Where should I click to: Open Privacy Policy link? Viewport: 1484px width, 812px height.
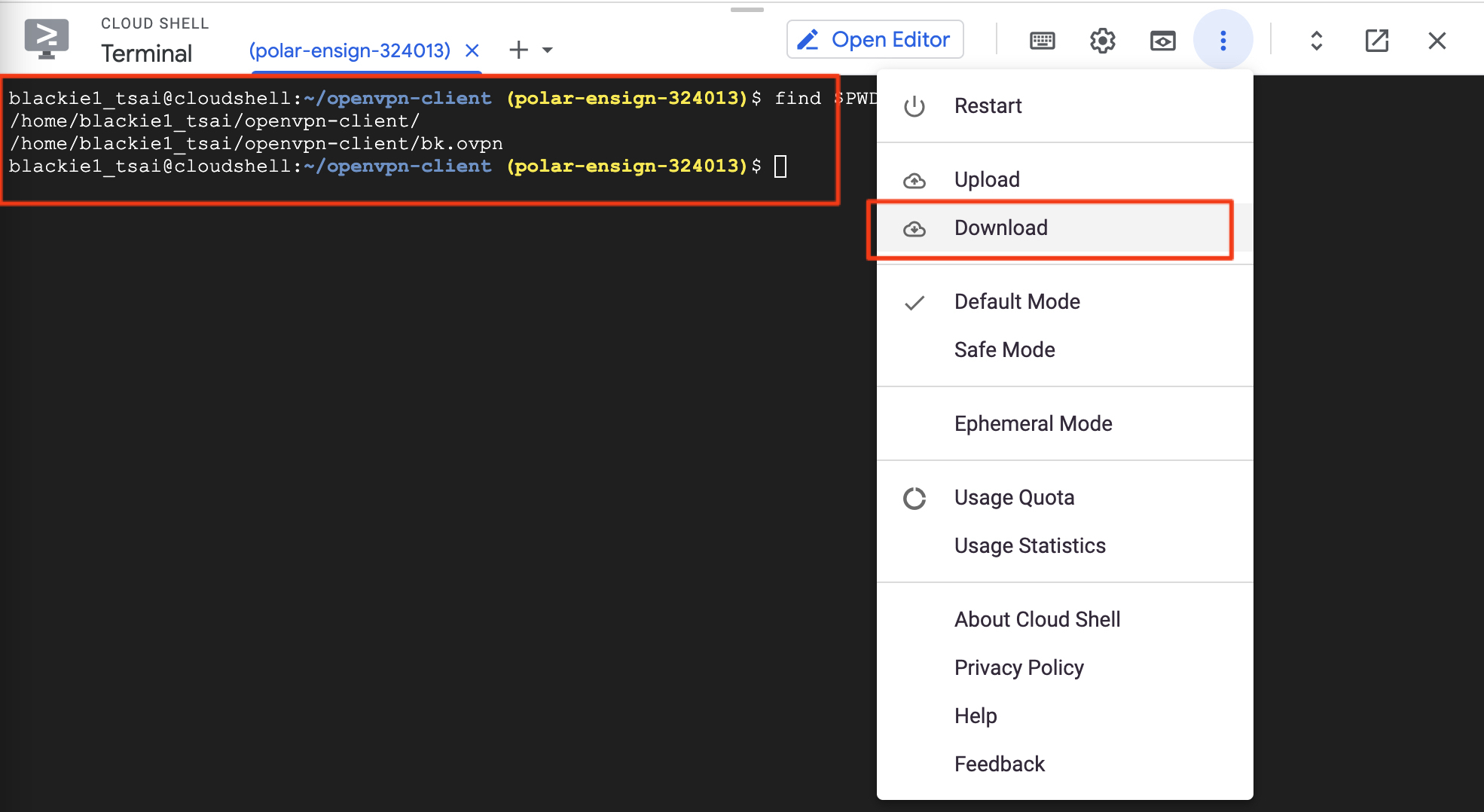[1018, 667]
